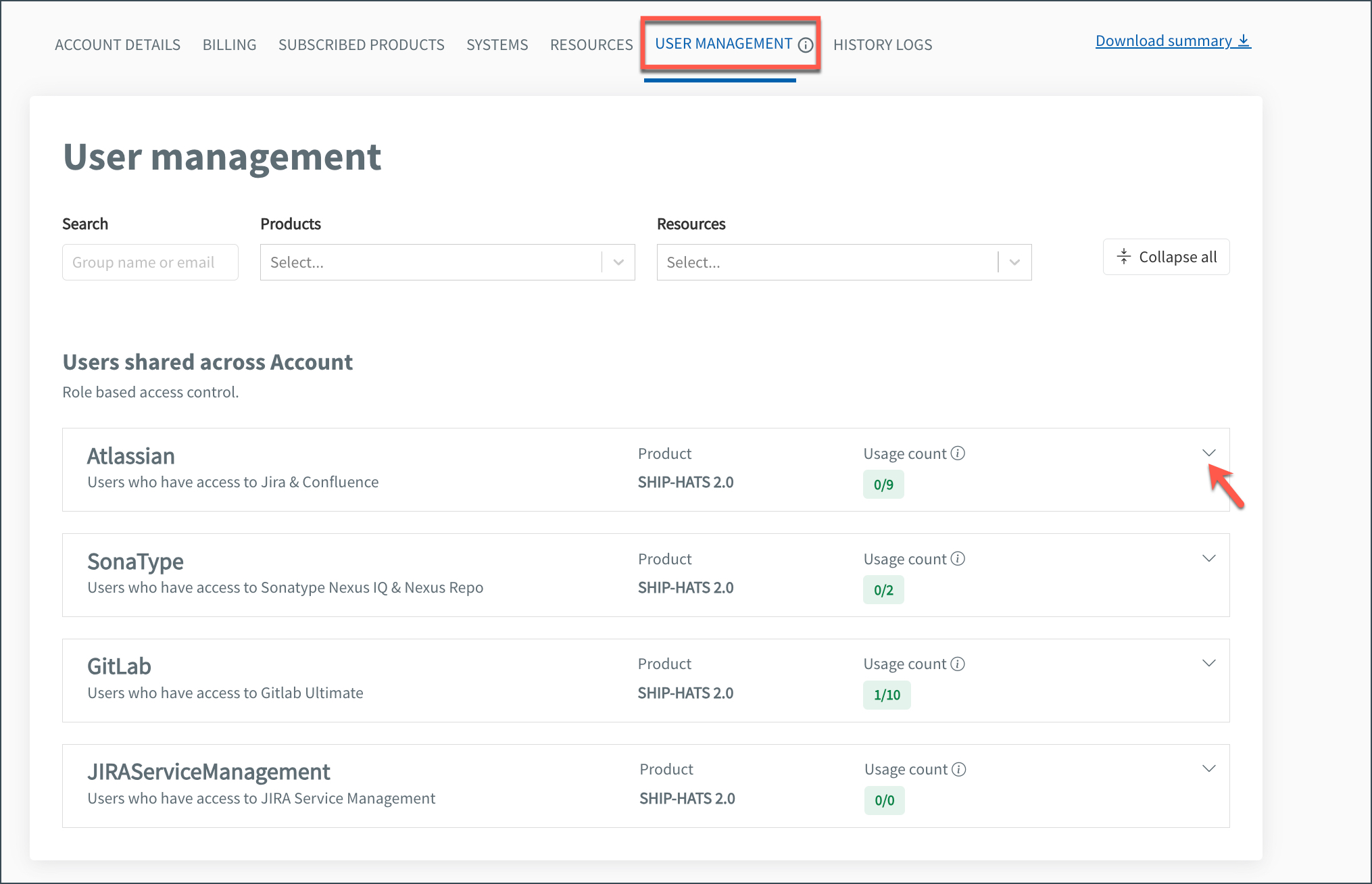Click SHIP-HATS 2.0 in the GitLab row

click(686, 693)
